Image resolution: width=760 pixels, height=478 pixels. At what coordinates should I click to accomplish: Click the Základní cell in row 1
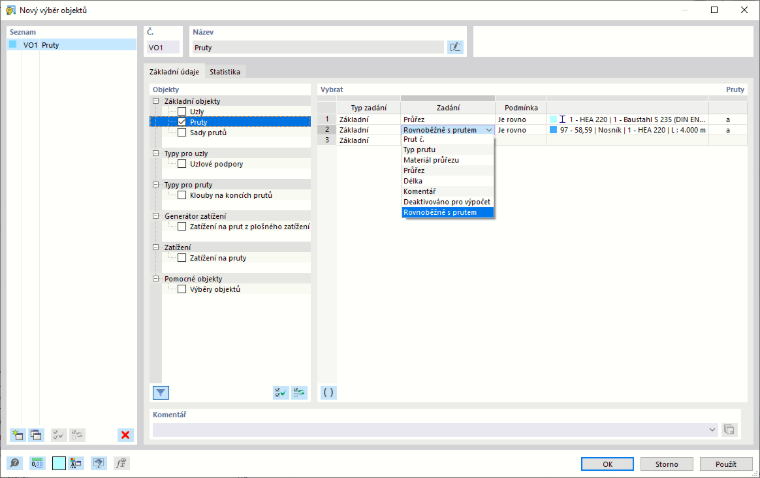[x=368, y=119]
